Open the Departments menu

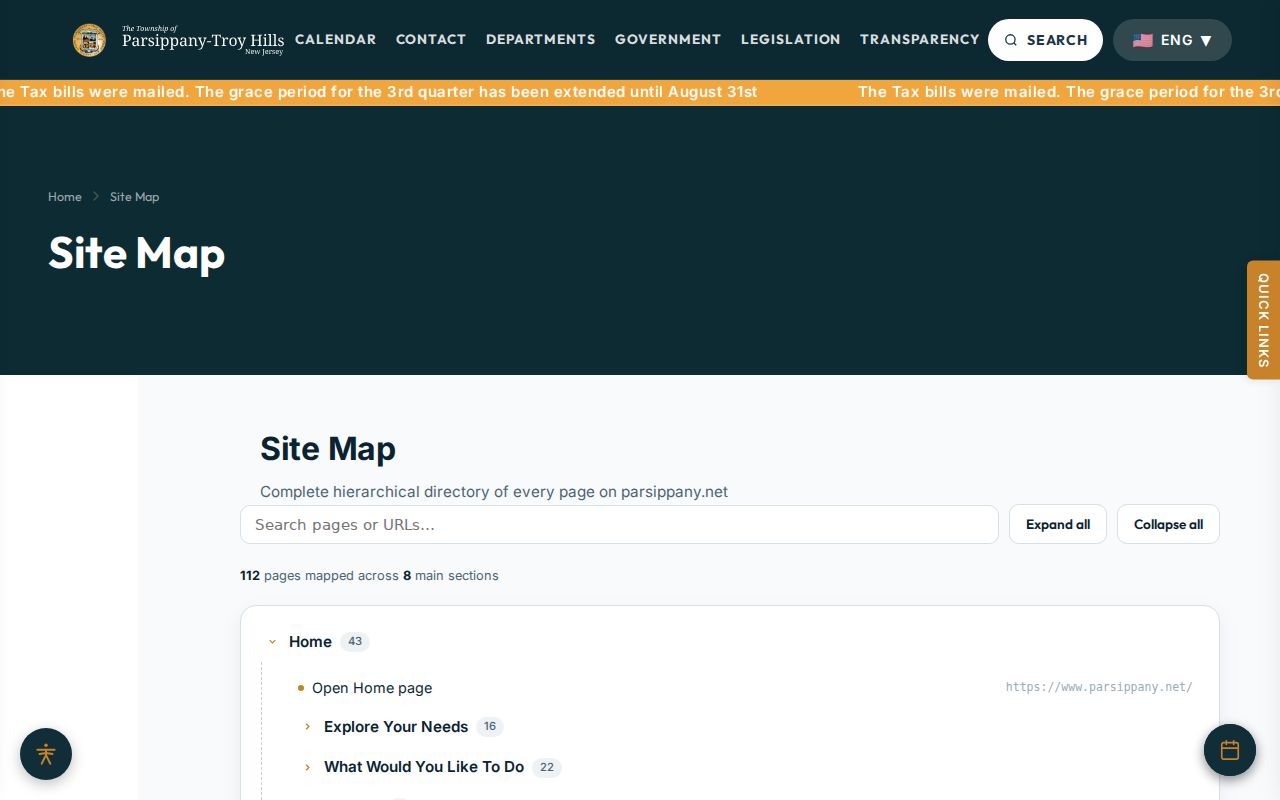tap(541, 39)
